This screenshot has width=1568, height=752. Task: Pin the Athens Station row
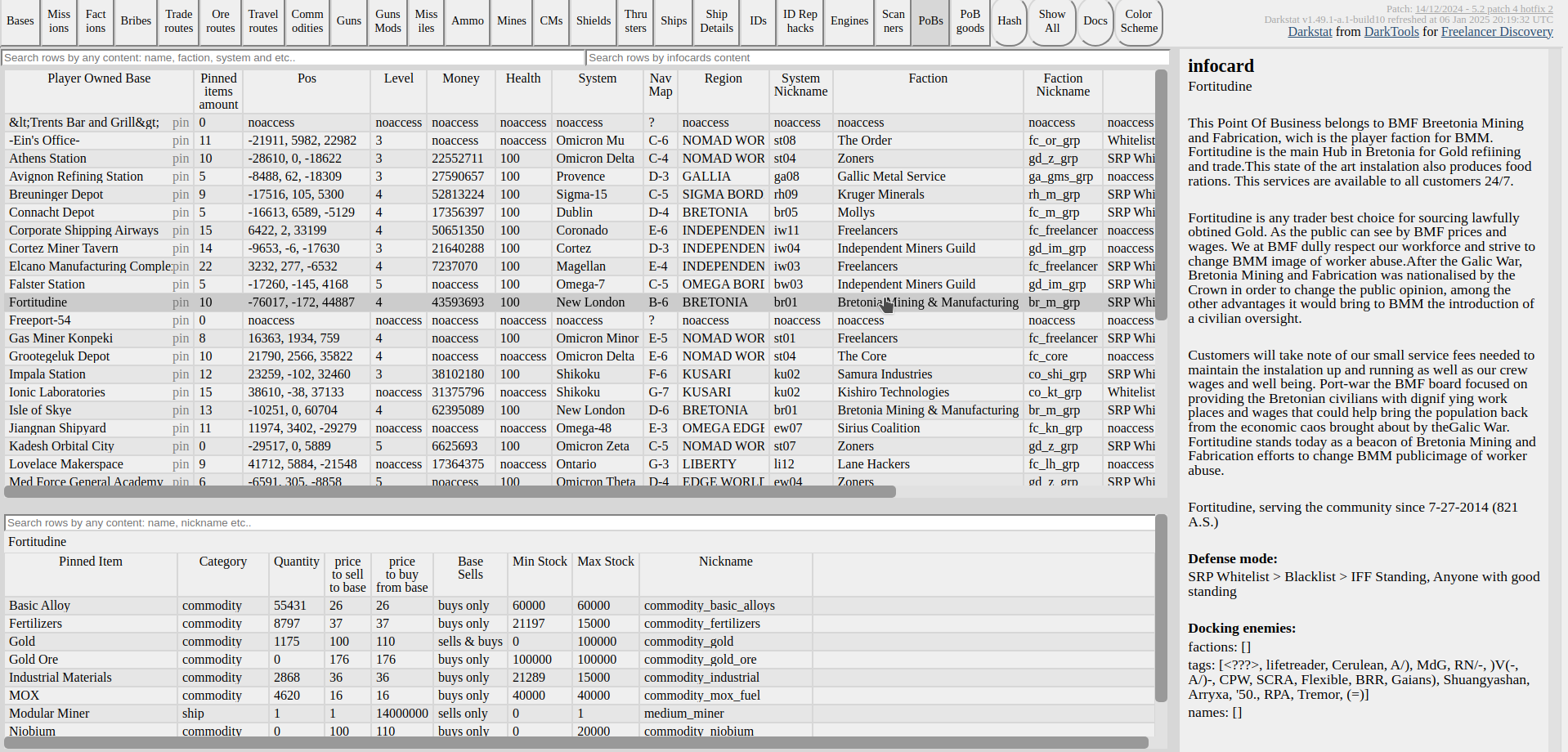[x=181, y=159]
